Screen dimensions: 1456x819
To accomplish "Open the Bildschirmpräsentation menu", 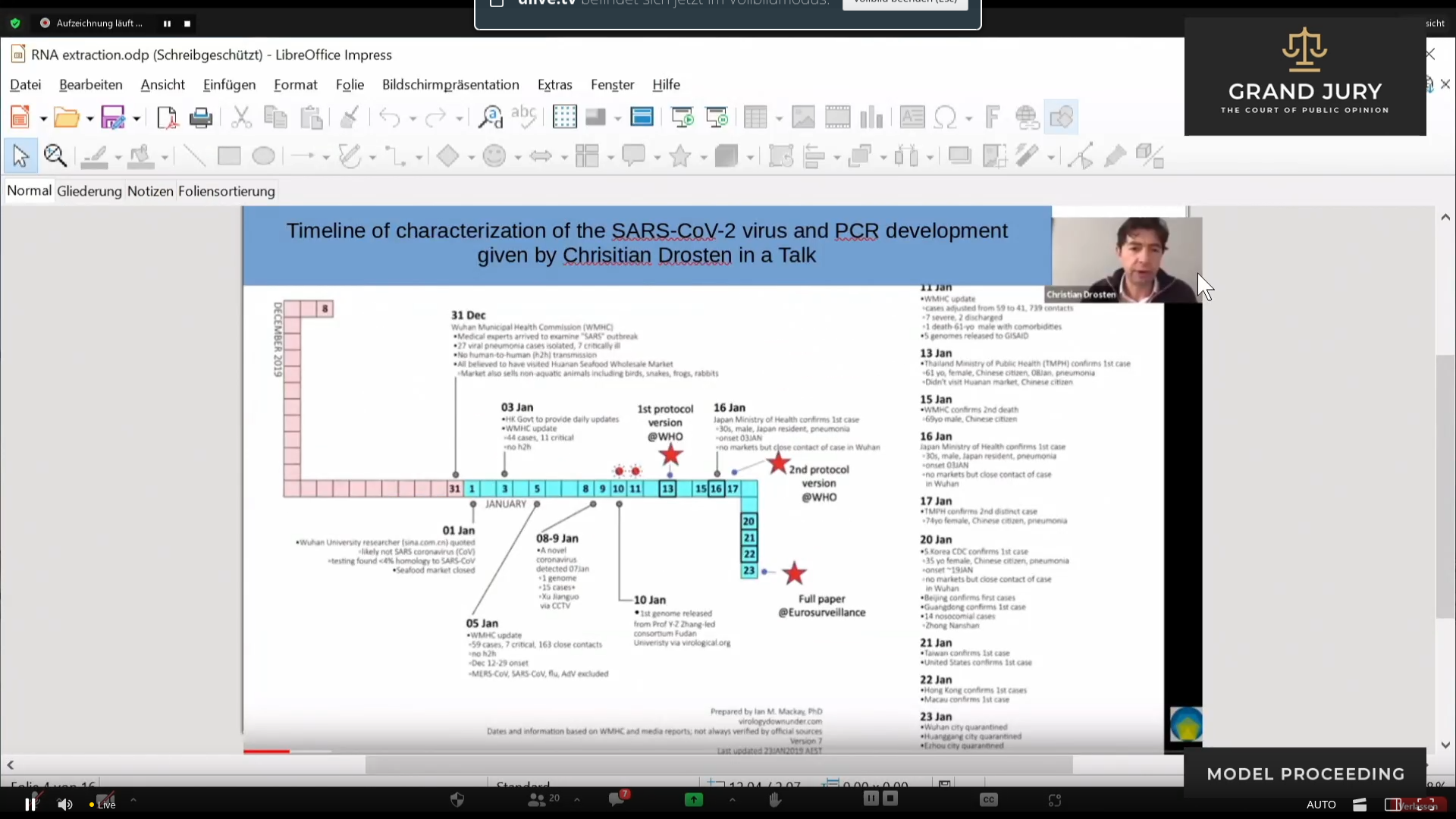I will pos(450,85).
